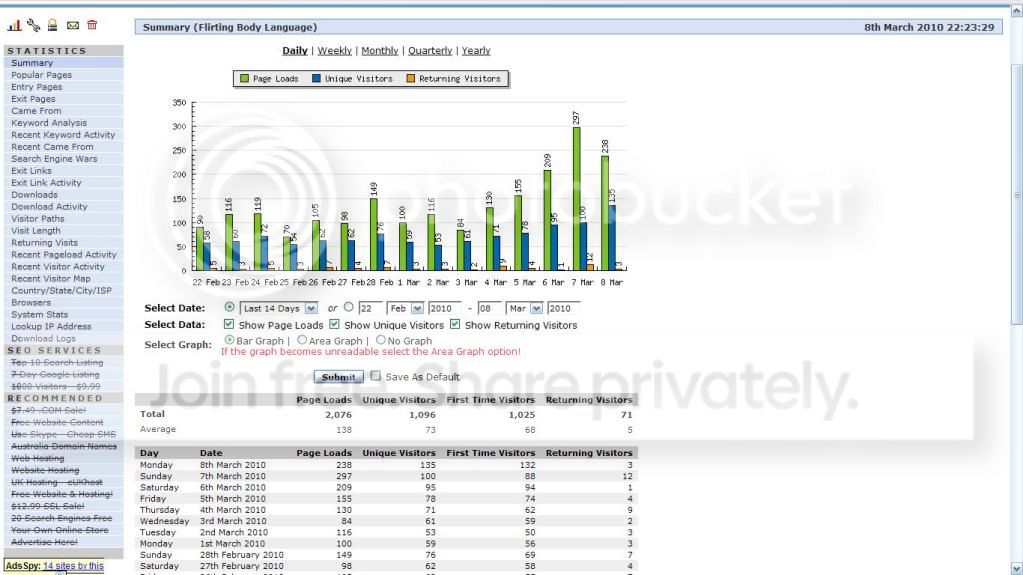Switch to the Yearly view

point(476,50)
